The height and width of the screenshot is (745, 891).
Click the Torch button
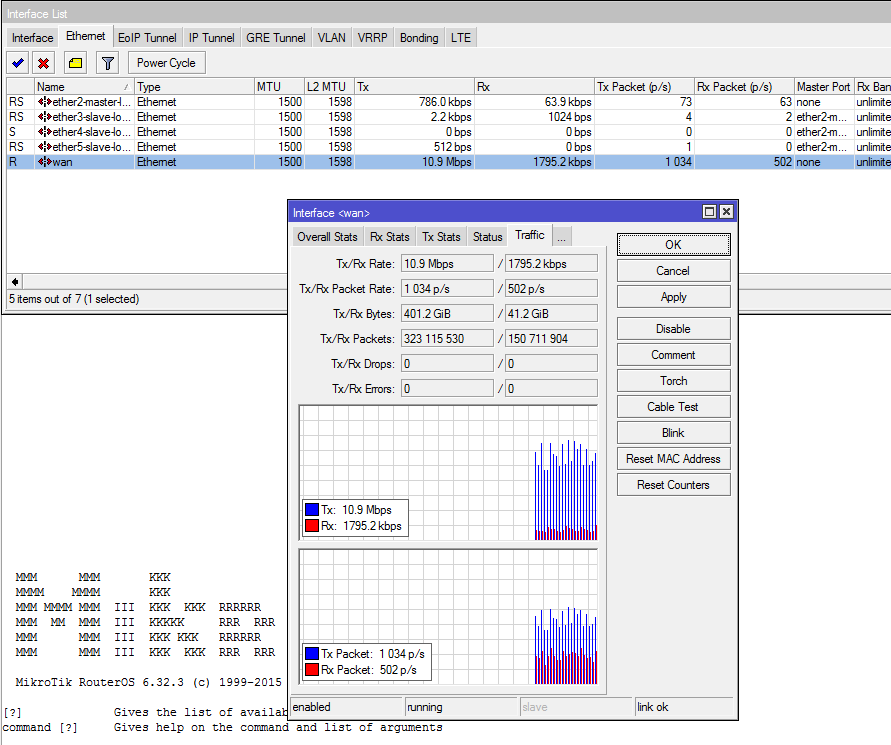click(673, 381)
